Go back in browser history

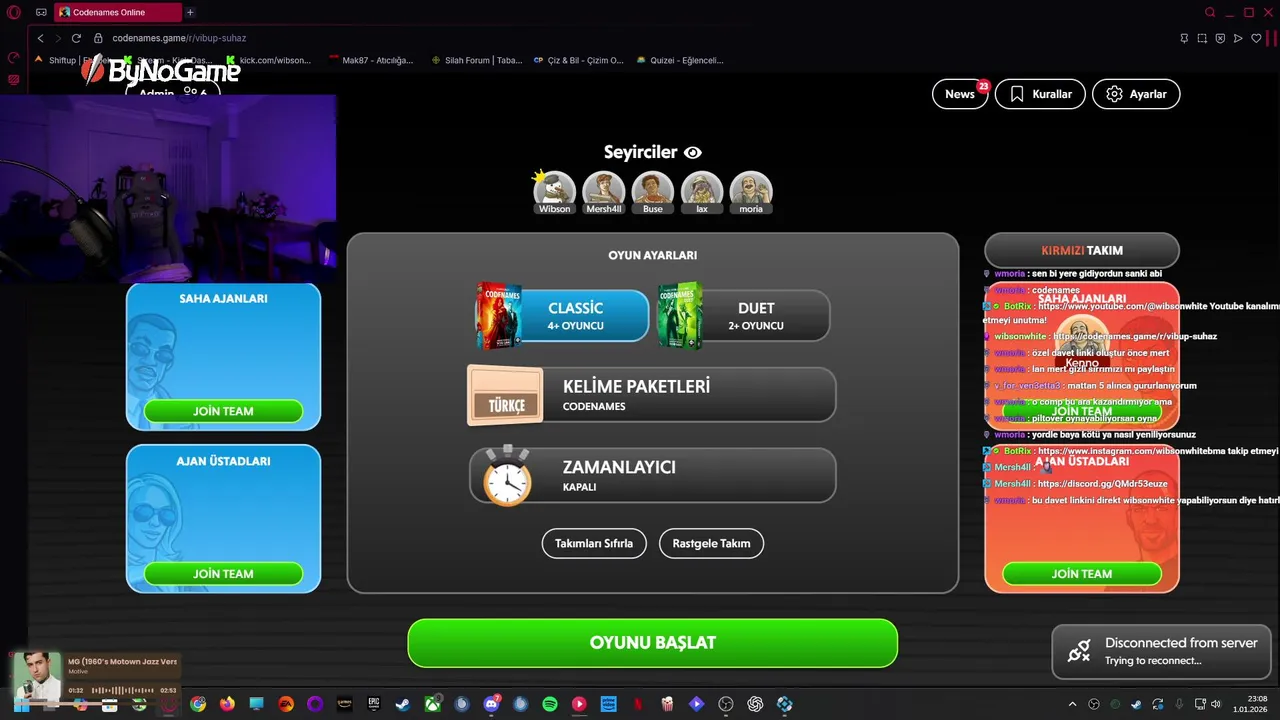pos(40,38)
